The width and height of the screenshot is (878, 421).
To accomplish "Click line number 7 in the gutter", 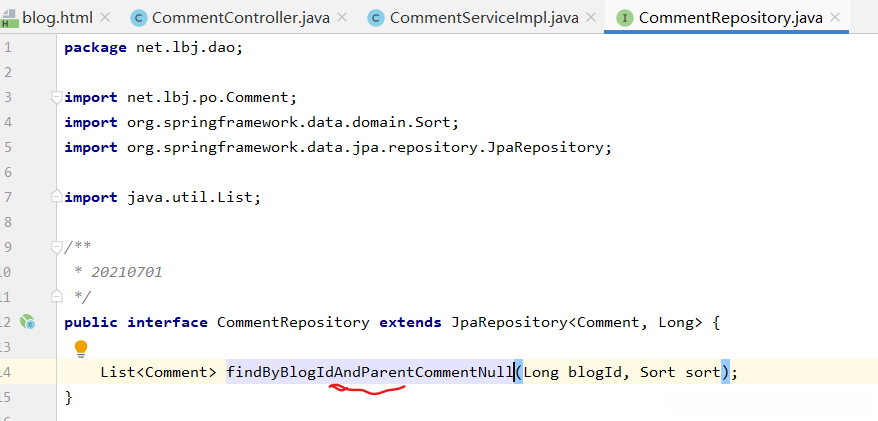I will [x=7, y=197].
